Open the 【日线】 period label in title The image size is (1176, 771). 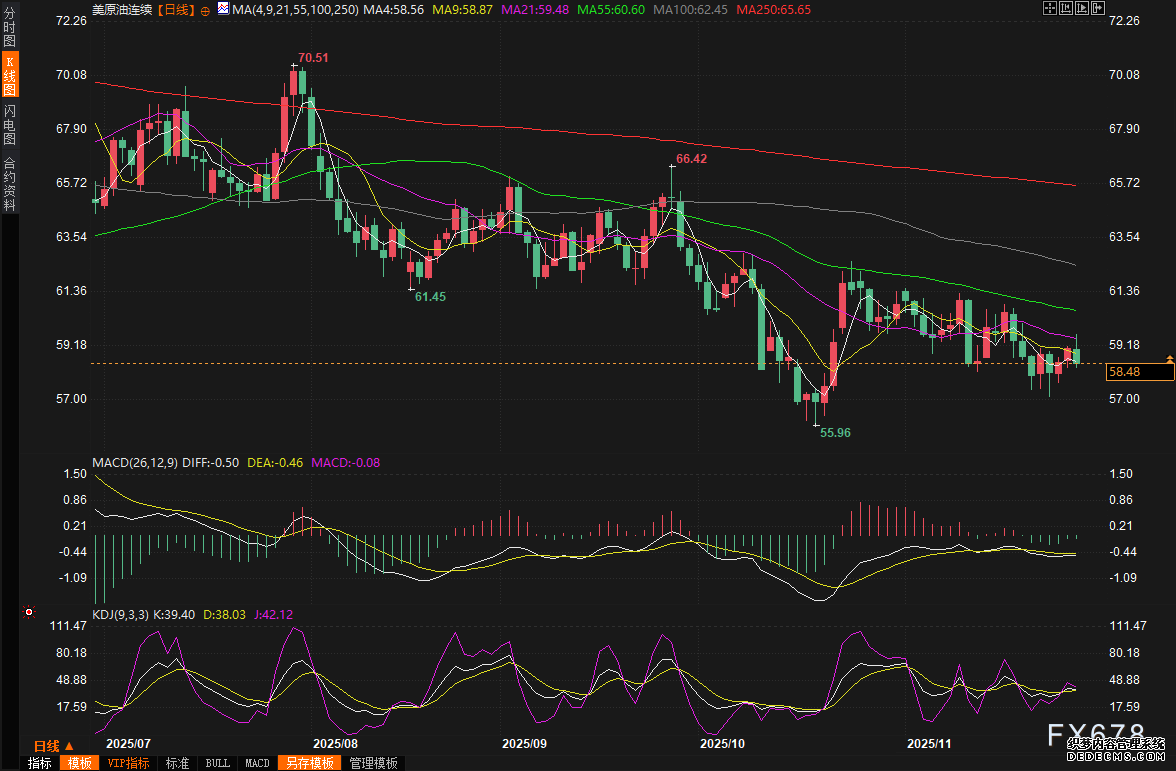(x=166, y=9)
